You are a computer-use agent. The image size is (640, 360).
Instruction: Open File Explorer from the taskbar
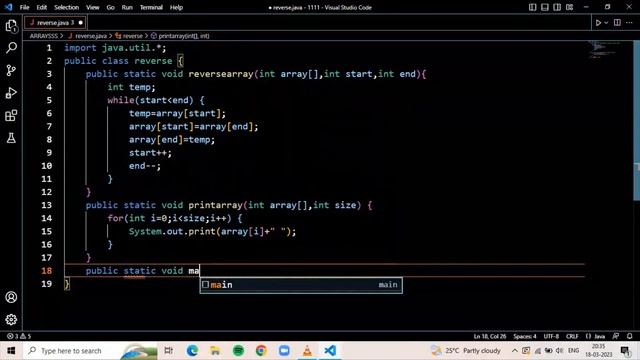tap(215, 350)
